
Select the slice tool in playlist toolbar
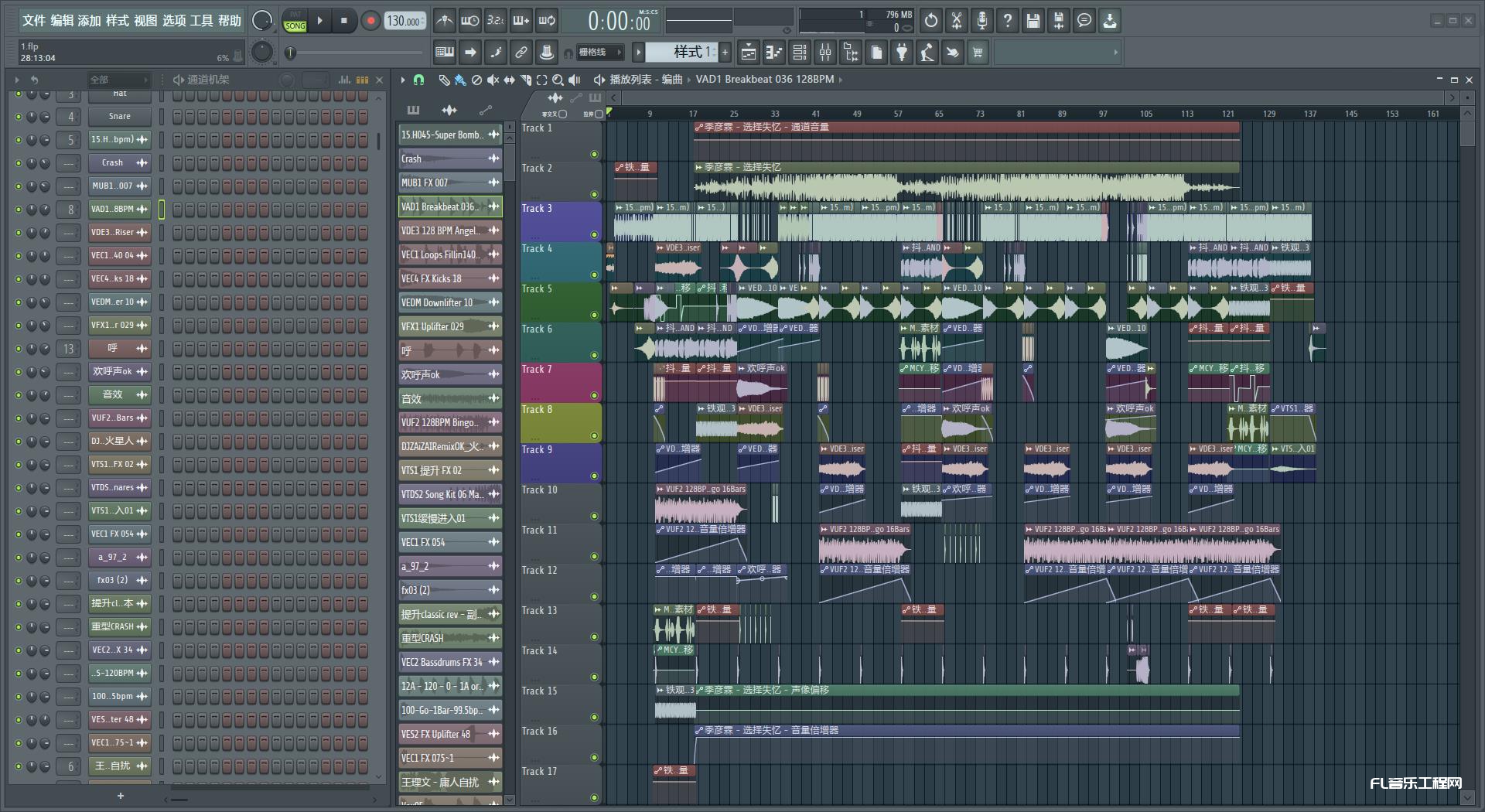[x=526, y=80]
